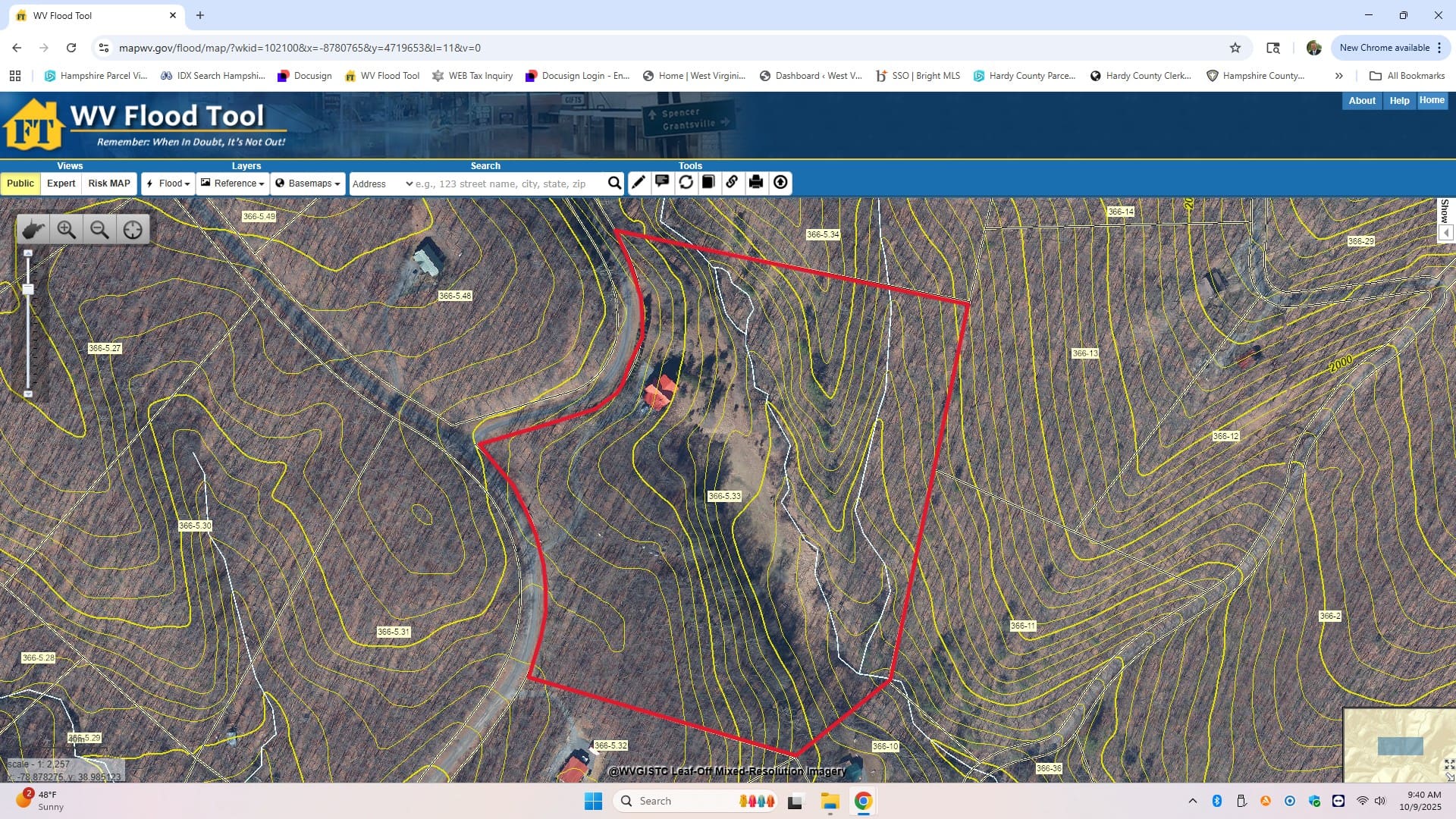This screenshot has width=1456, height=819.
Task: Click the link share tool icon
Action: coord(732,183)
